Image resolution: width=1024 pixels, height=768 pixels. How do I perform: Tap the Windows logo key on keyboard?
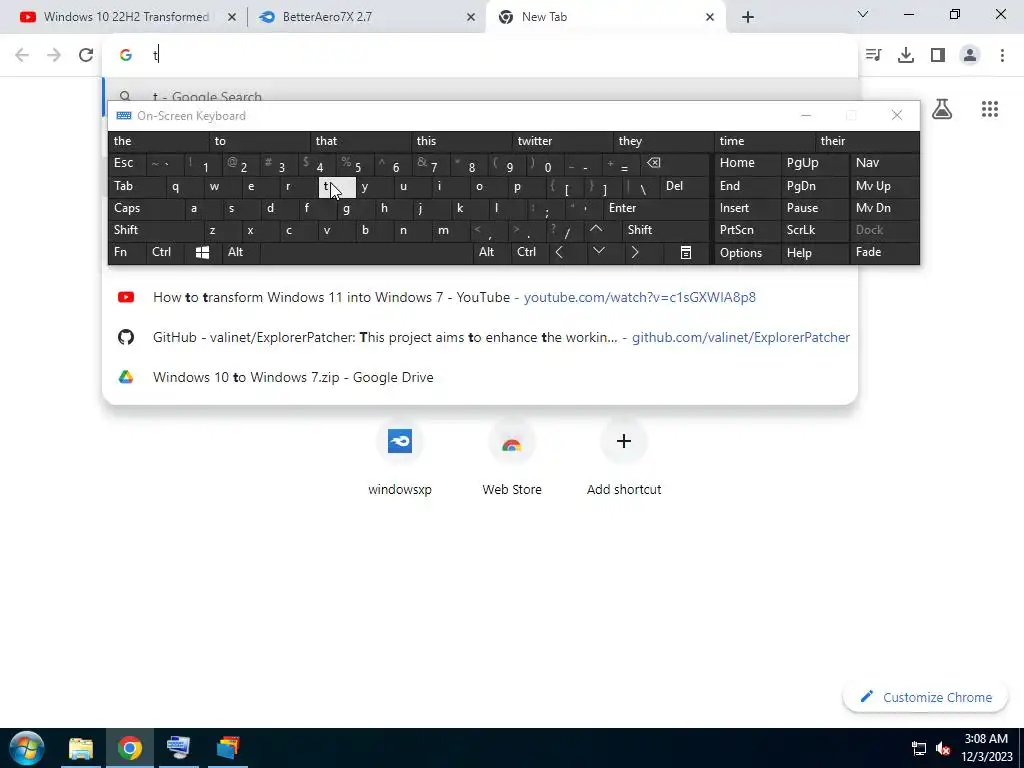tap(202, 252)
